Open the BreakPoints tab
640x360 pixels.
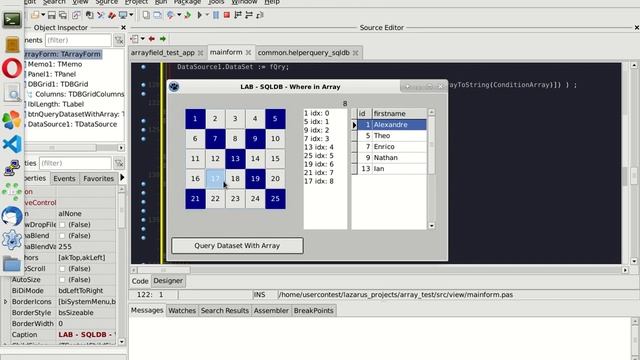(313, 311)
